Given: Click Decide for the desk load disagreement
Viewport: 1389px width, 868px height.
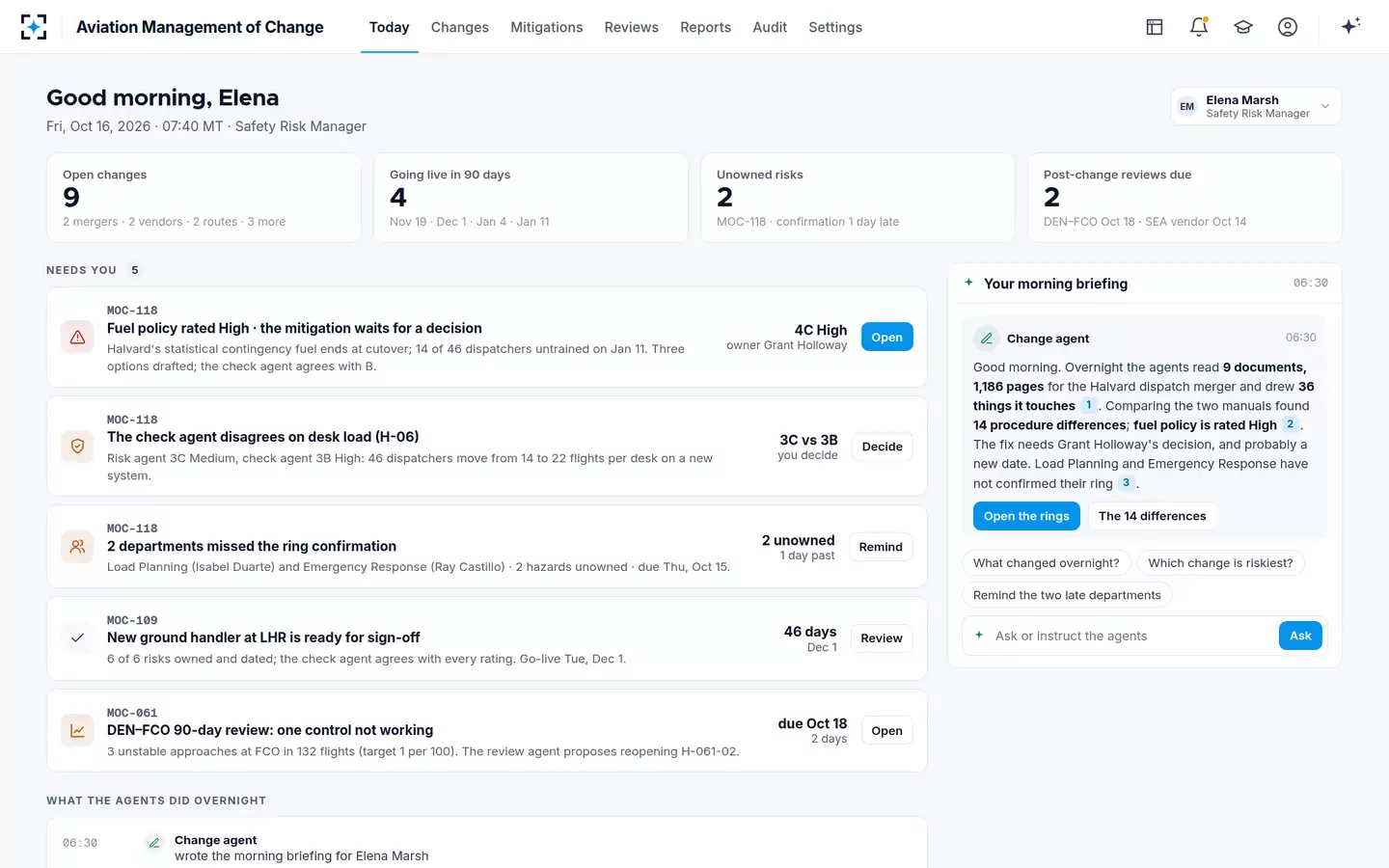Looking at the screenshot, I should click(x=882, y=447).
